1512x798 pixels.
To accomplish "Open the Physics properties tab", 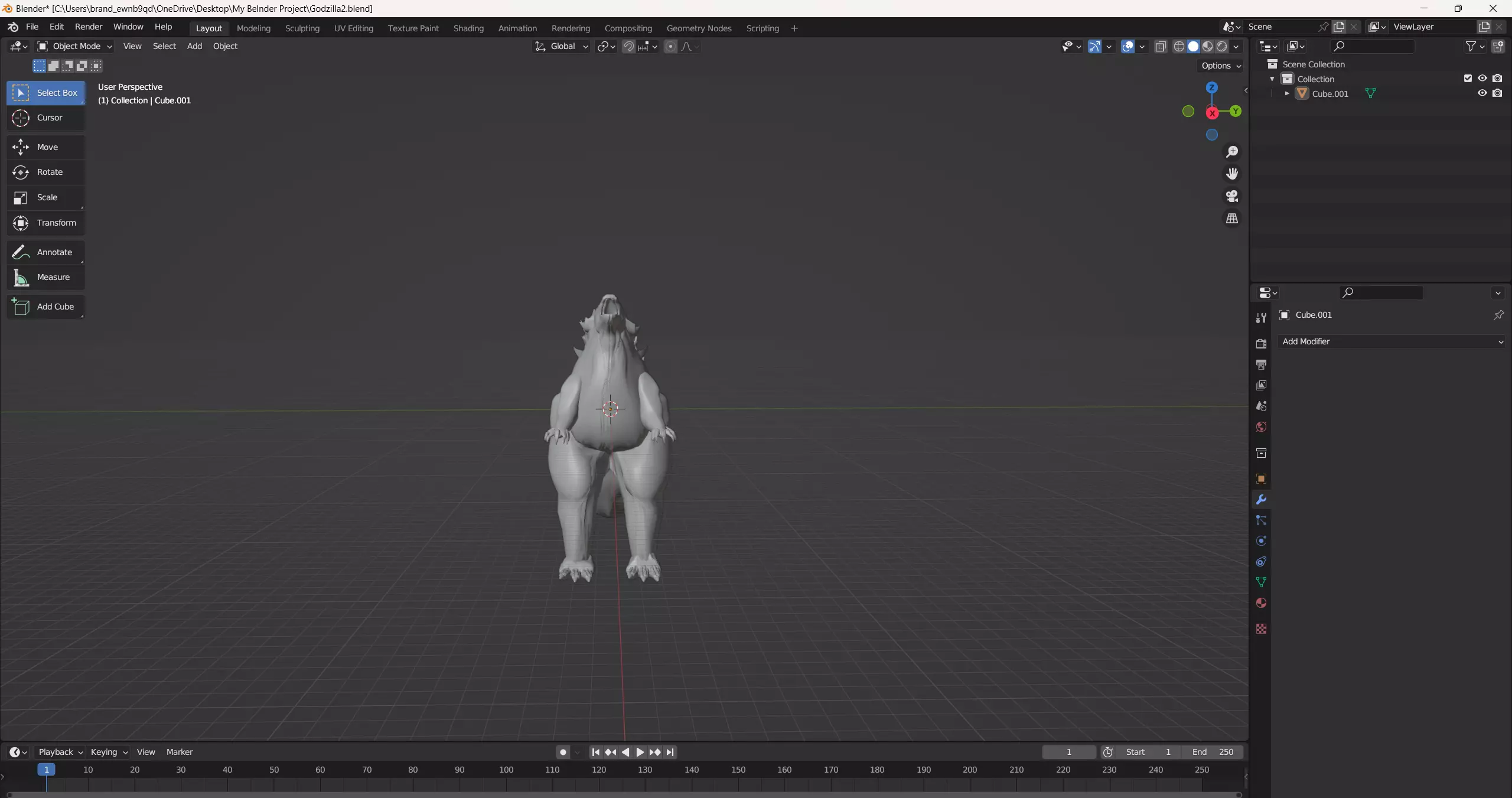I will [1261, 541].
